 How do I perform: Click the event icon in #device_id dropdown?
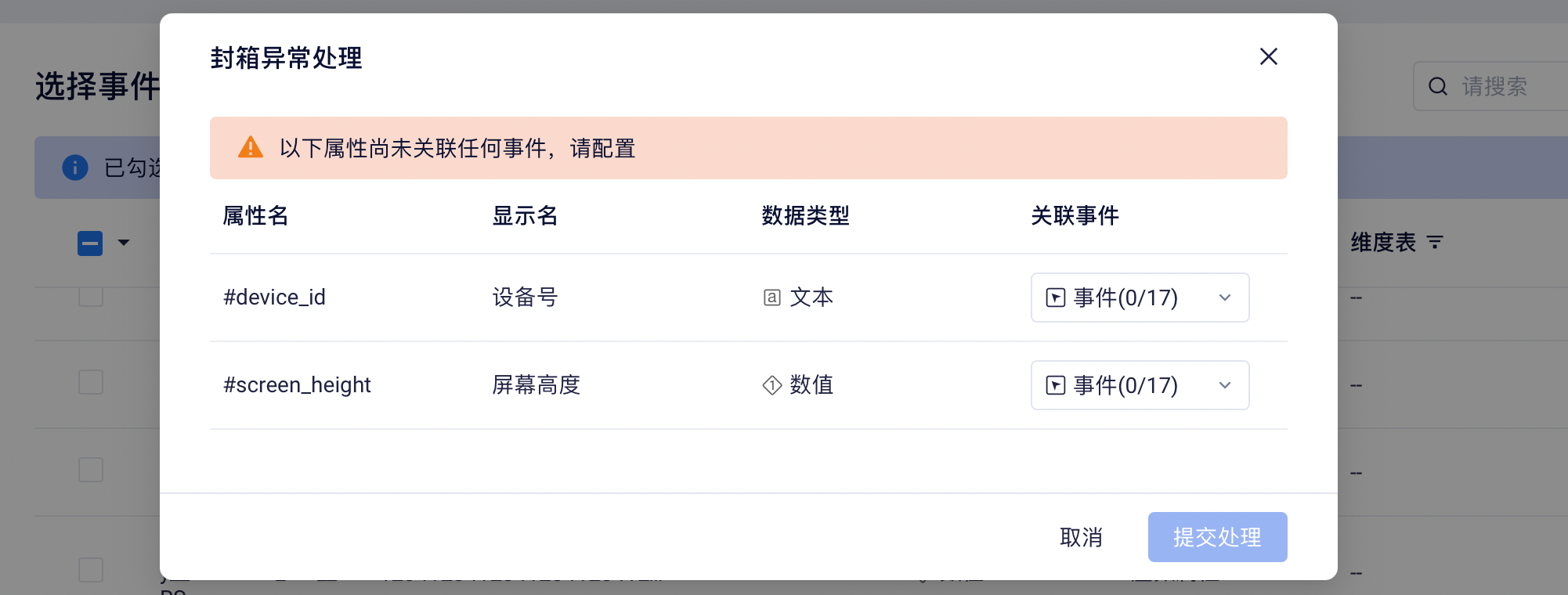click(x=1056, y=297)
